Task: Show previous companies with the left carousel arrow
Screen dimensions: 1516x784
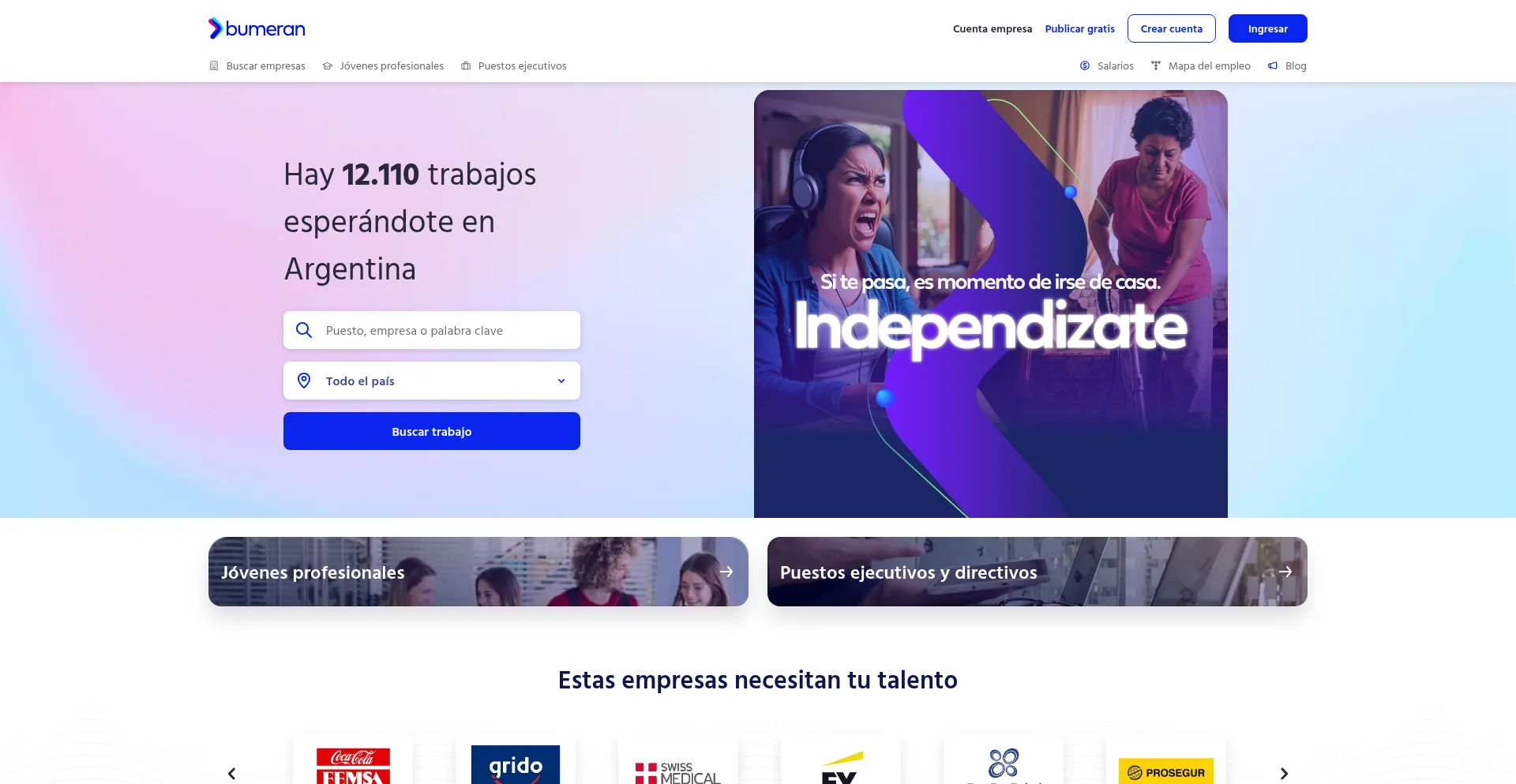Action: click(x=231, y=774)
